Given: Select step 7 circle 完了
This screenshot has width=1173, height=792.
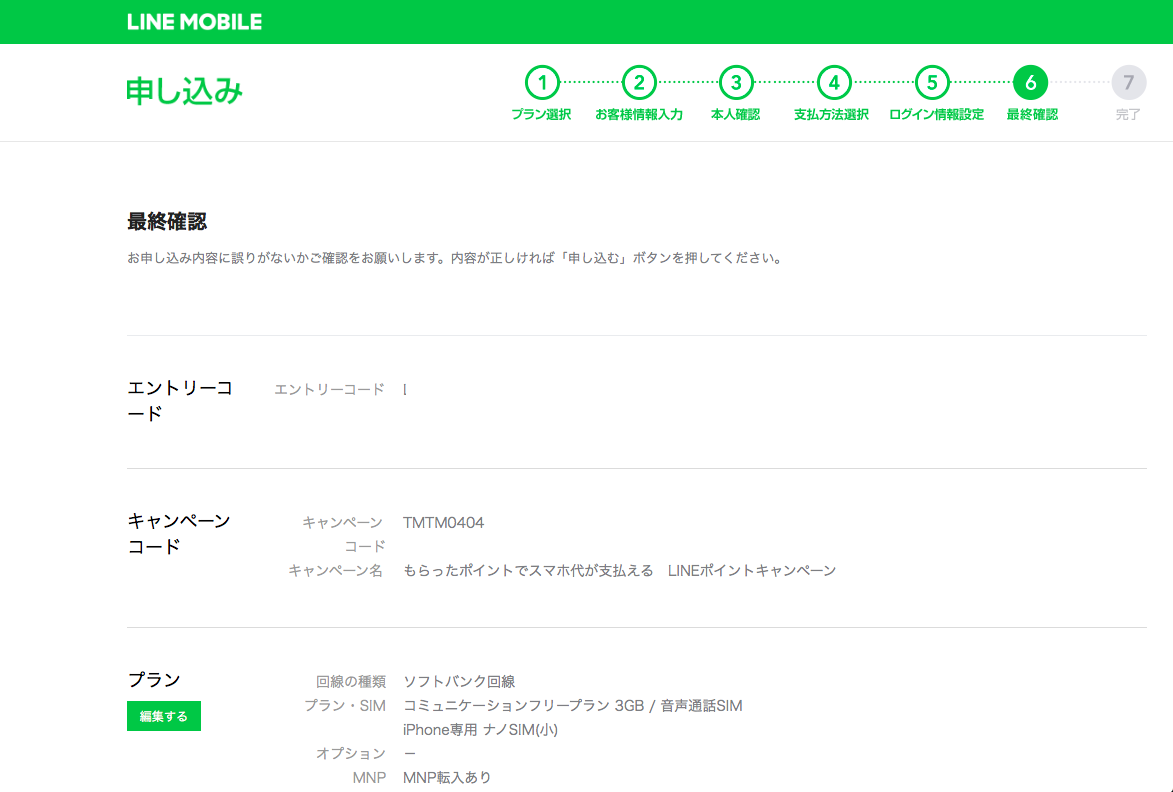Looking at the screenshot, I should coord(1128,83).
